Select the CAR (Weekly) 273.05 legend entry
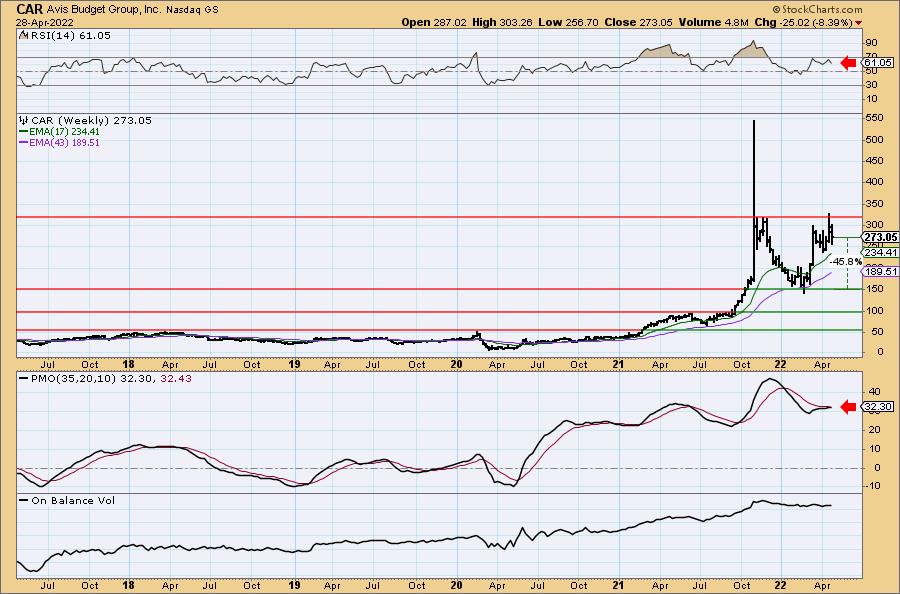900x594 pixels. click(91, 121)
